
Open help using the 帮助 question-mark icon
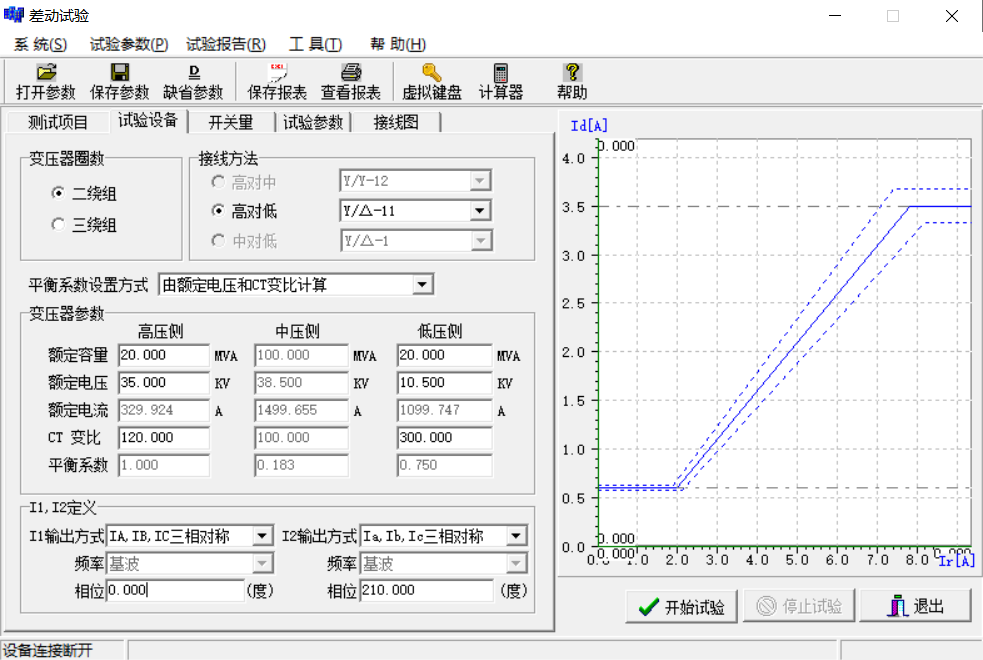(570, 79)
